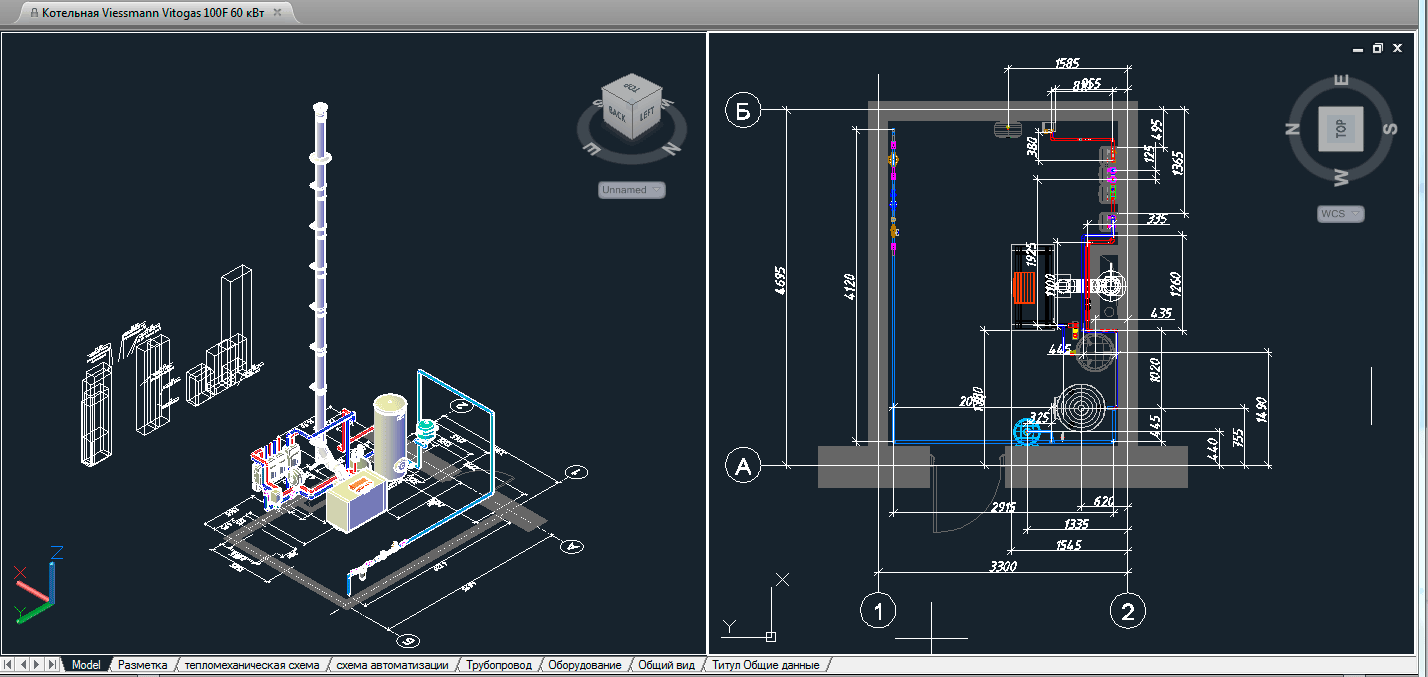Viewport: 1428px width, 677px height.
Task: Click compass letter N on left viewport ViewCube
Action: (671, 148)
